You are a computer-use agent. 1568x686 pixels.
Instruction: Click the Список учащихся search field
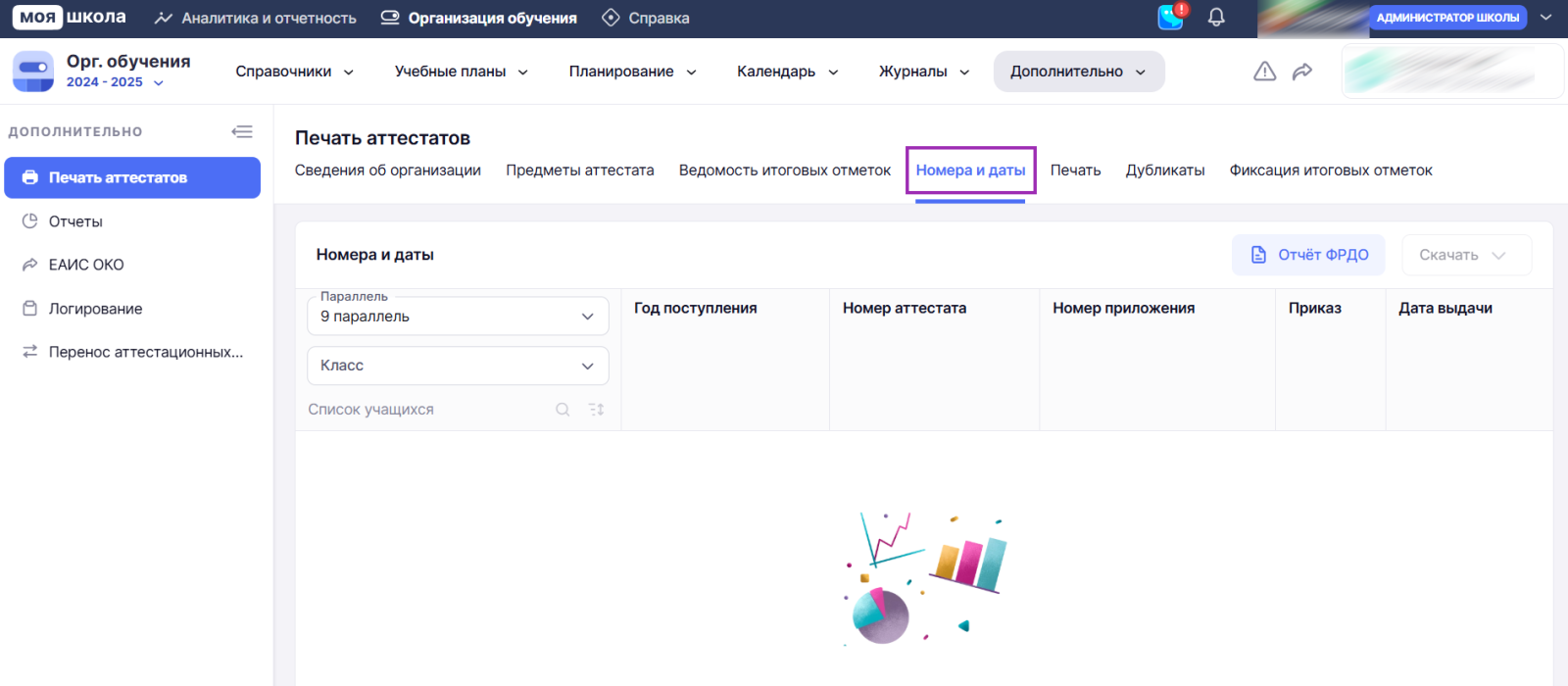[x=426, y=410]
